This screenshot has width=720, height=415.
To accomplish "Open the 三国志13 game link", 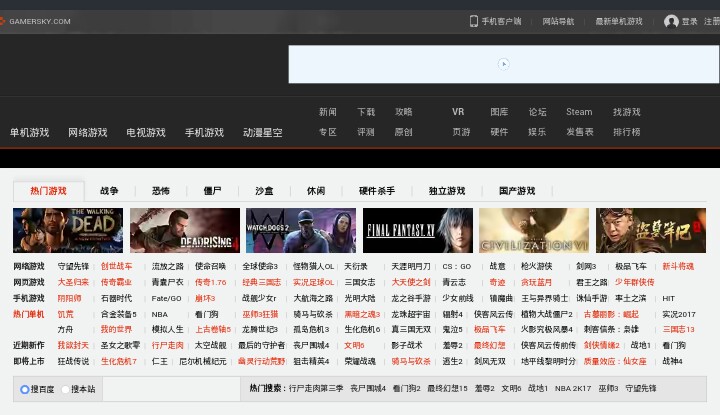I will [679, 330].
